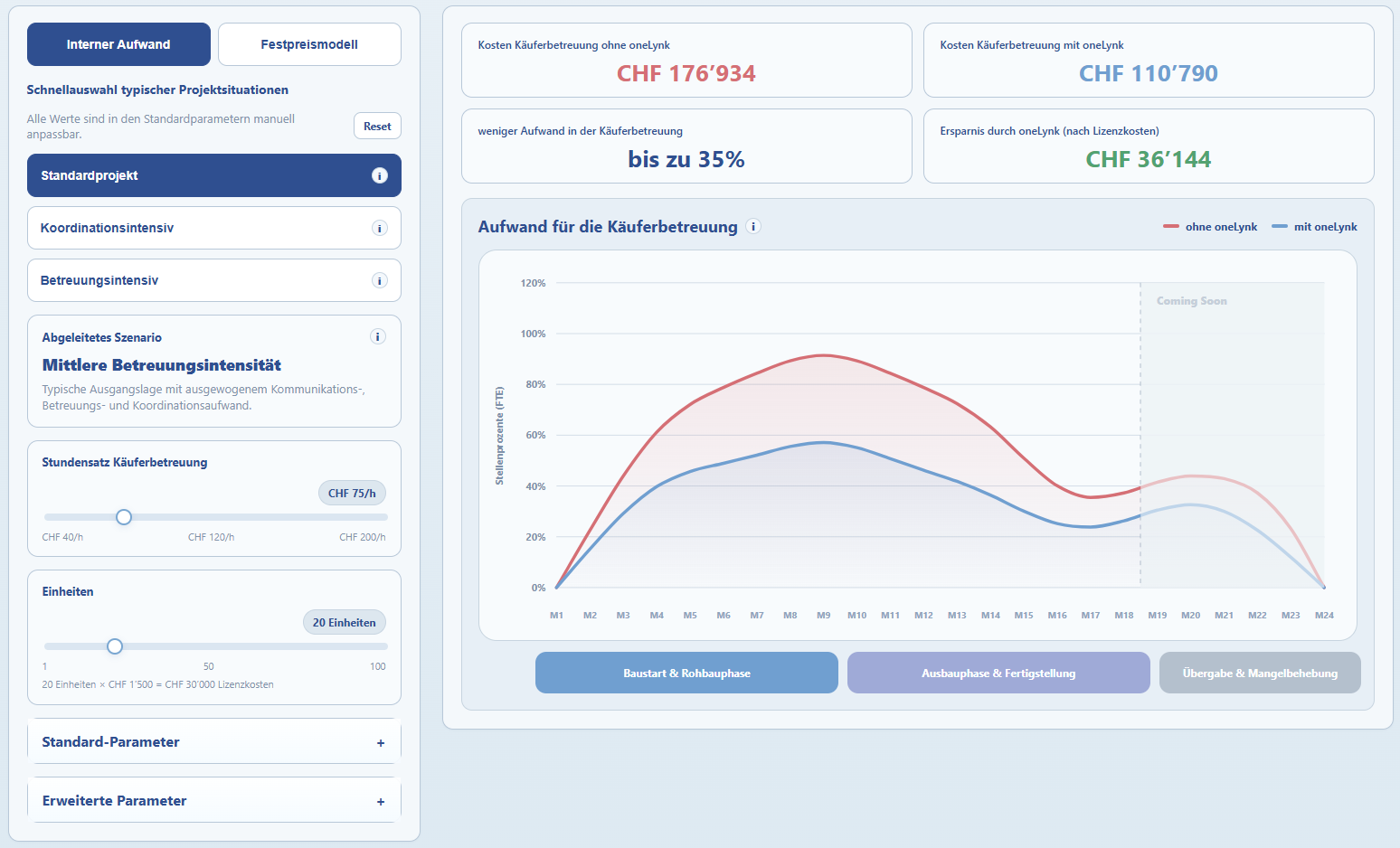
Task: Click info icon on Standardprojekt option
Action: tap(380, 175)
